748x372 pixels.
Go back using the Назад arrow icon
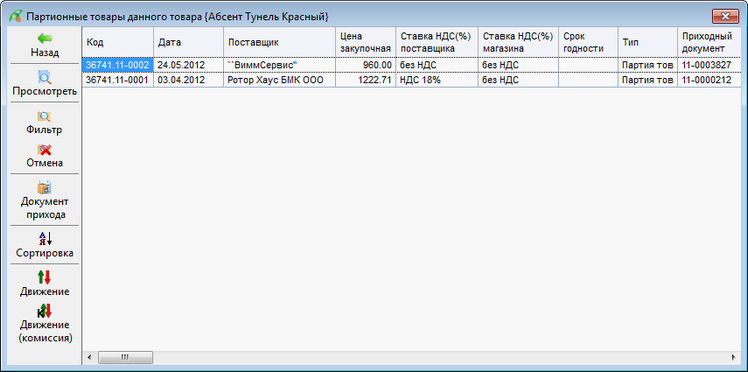pos(45,39)
